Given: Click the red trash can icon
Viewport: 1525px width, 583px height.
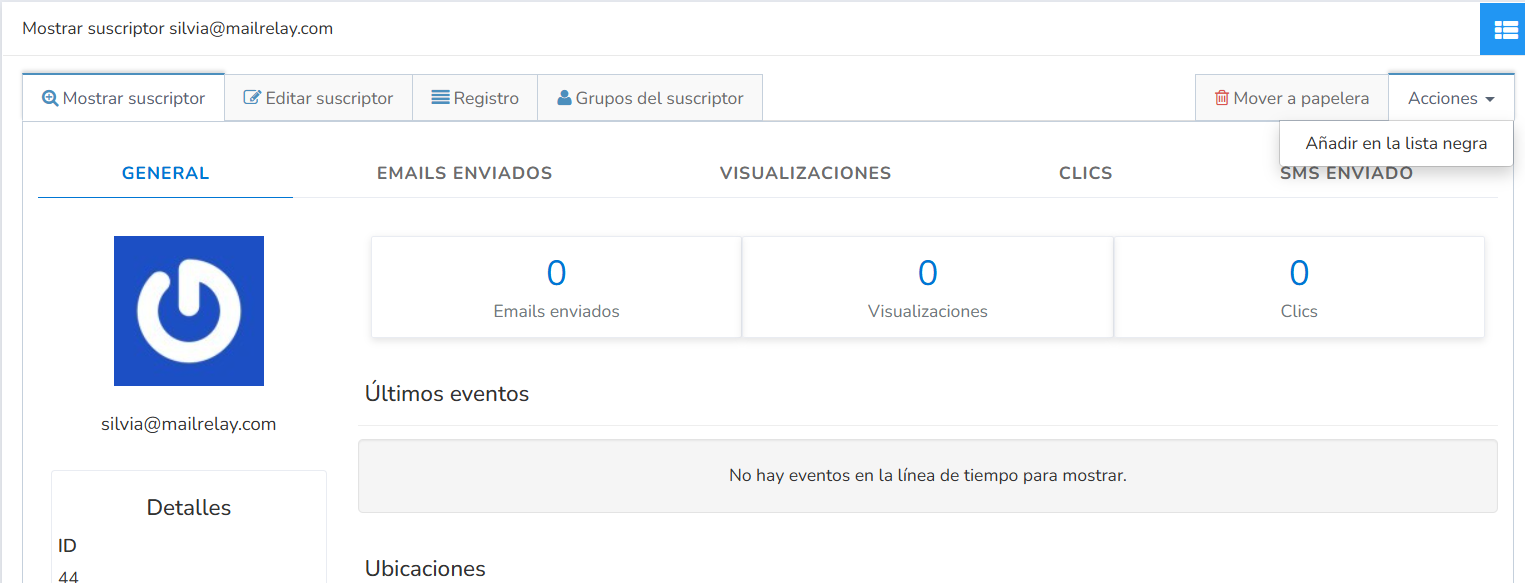Looking at the screenshot, I should coord(1221,98).
